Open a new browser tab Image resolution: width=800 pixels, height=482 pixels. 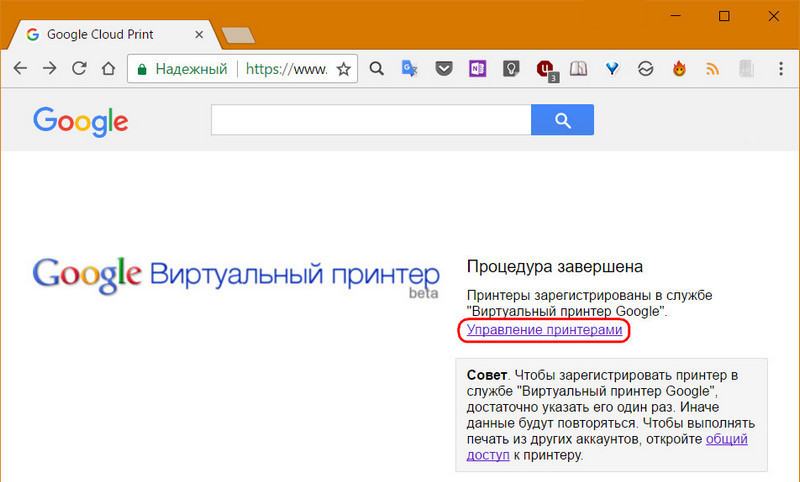pyautogui.click(x=238, y=36)
